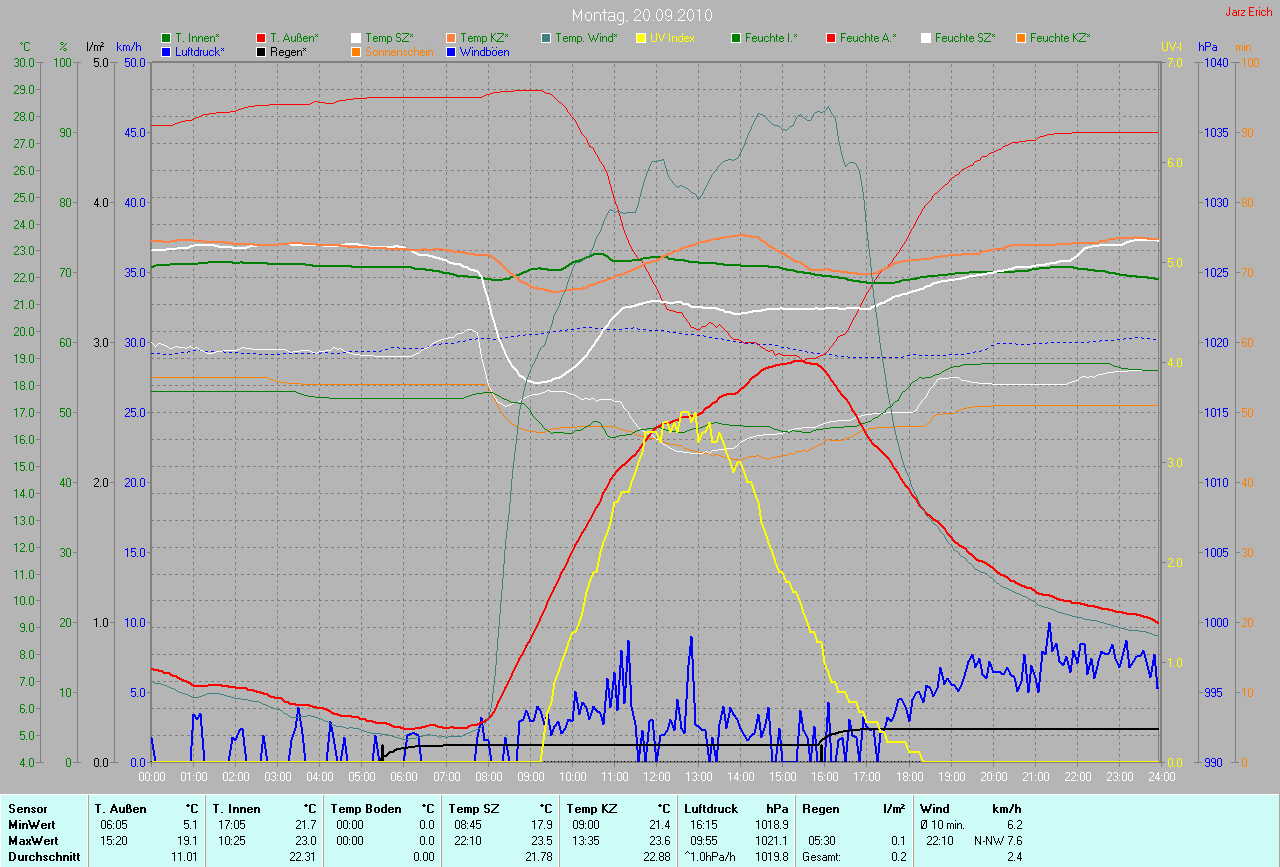Click the chart title Montag, 20.09.2010
Image resolution: width=1280 pixels, height=867 pixels.
point(639,15)
